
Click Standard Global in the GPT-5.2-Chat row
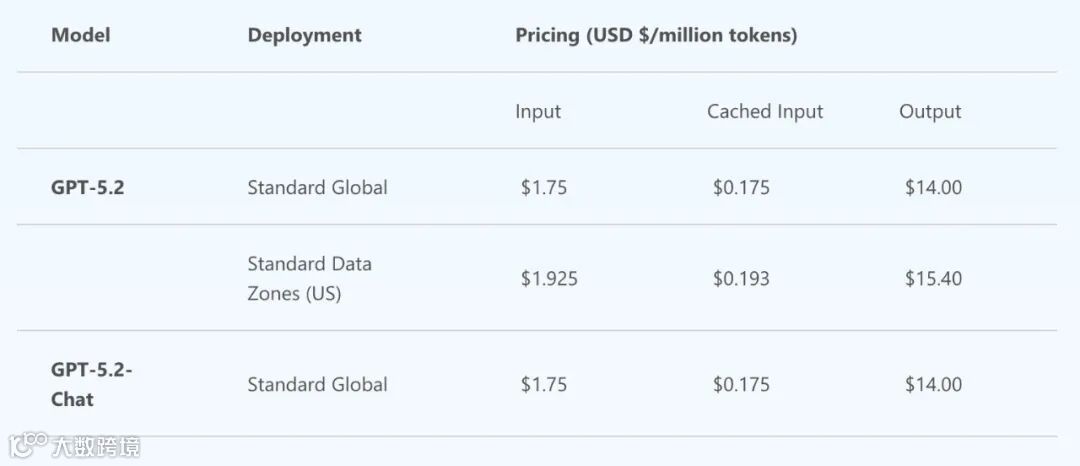(x=317, y=384)
